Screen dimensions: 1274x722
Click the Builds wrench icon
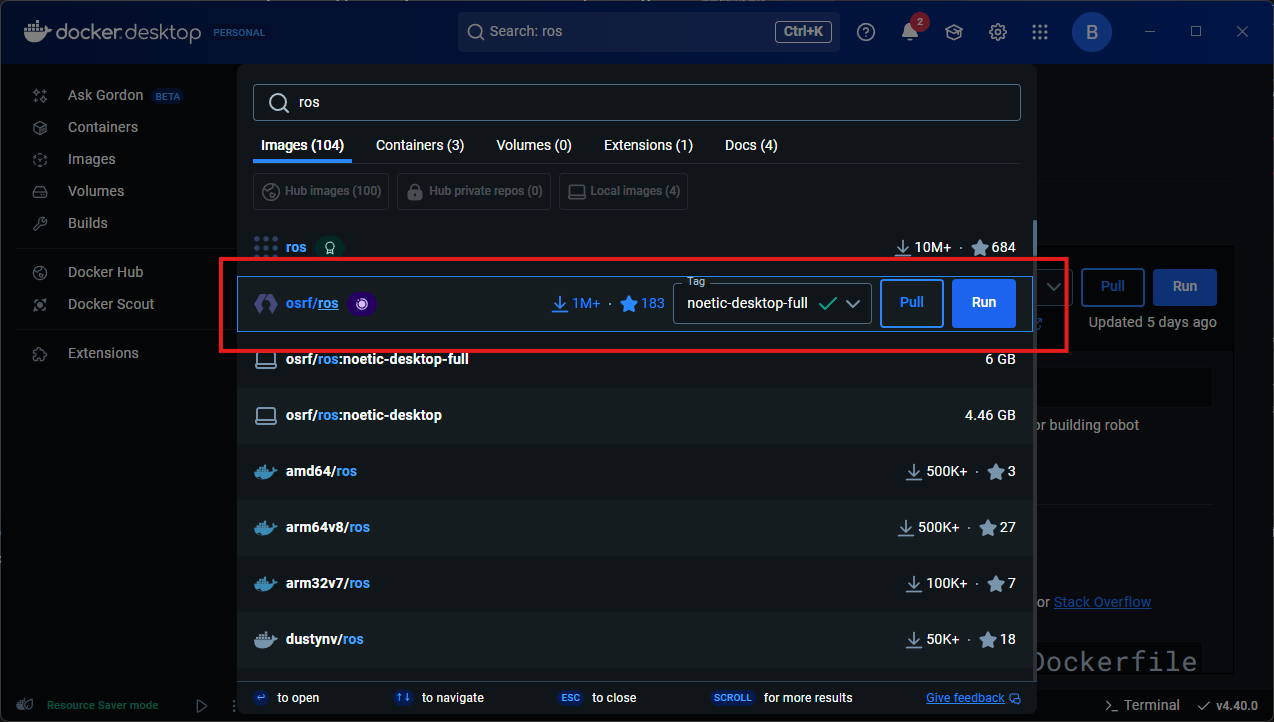click(x=40, y=224)
